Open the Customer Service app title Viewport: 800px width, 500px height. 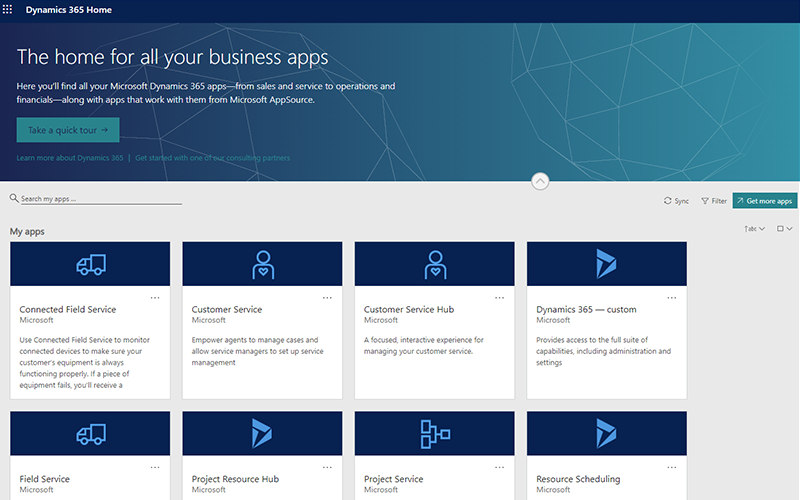[x=227, y=309]
